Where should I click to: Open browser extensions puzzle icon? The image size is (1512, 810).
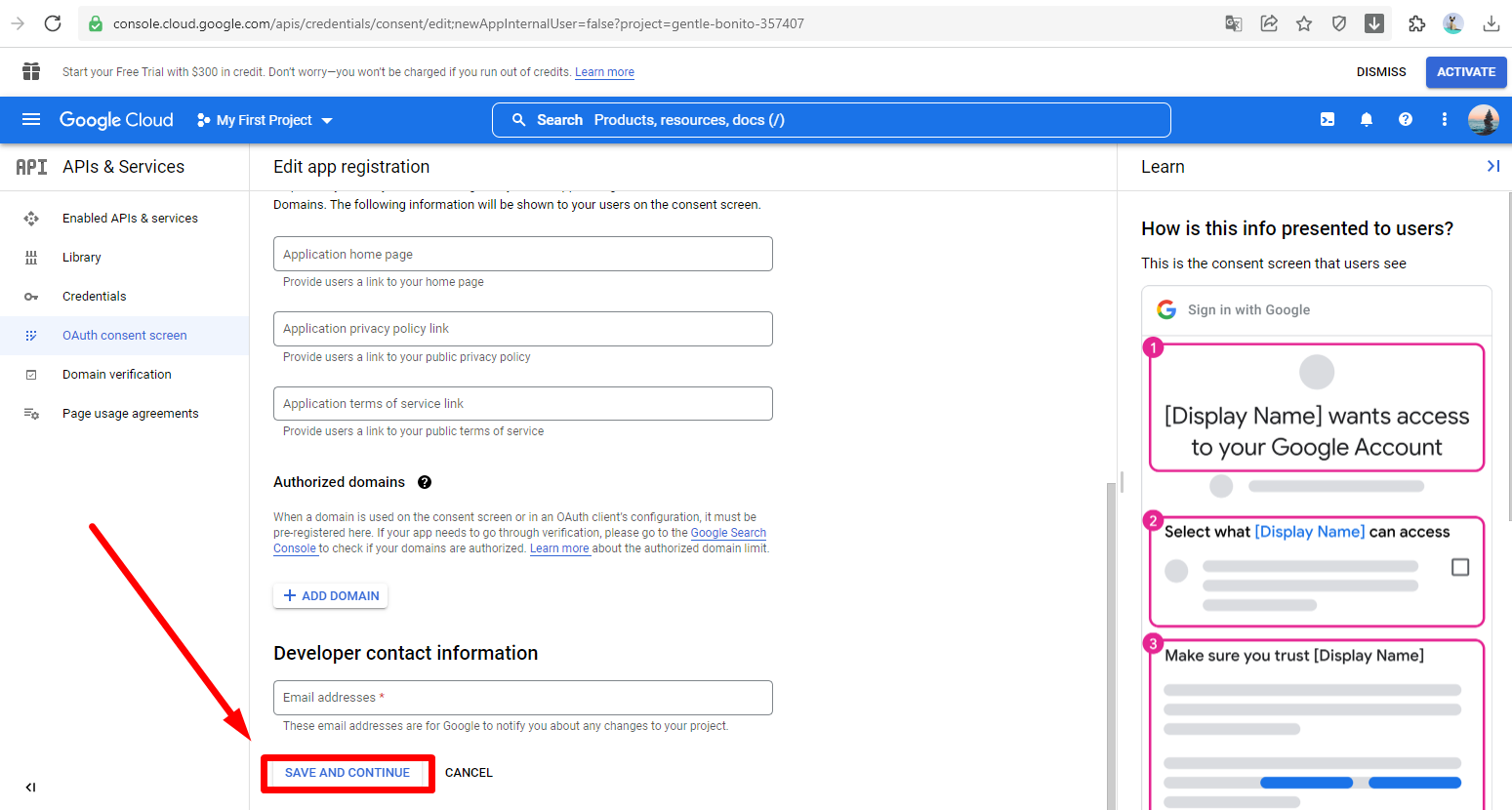(x=1417, y=23)
